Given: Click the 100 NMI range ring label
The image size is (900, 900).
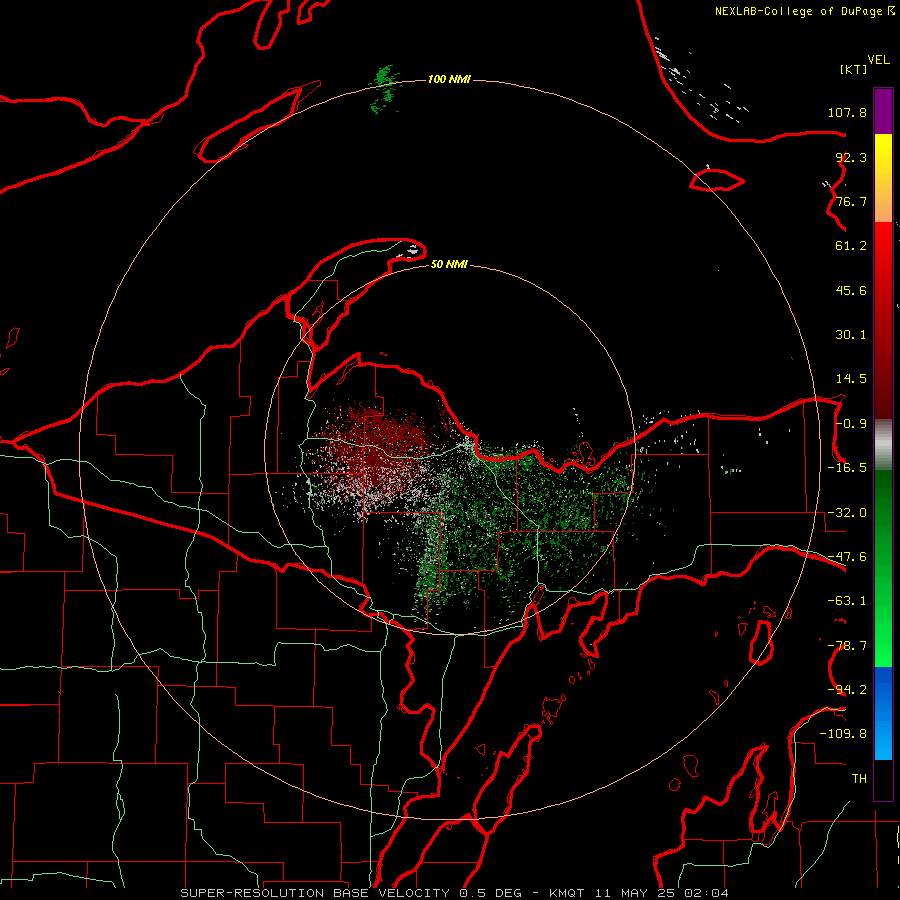Looking at the screenshot, I should [449, 79].
